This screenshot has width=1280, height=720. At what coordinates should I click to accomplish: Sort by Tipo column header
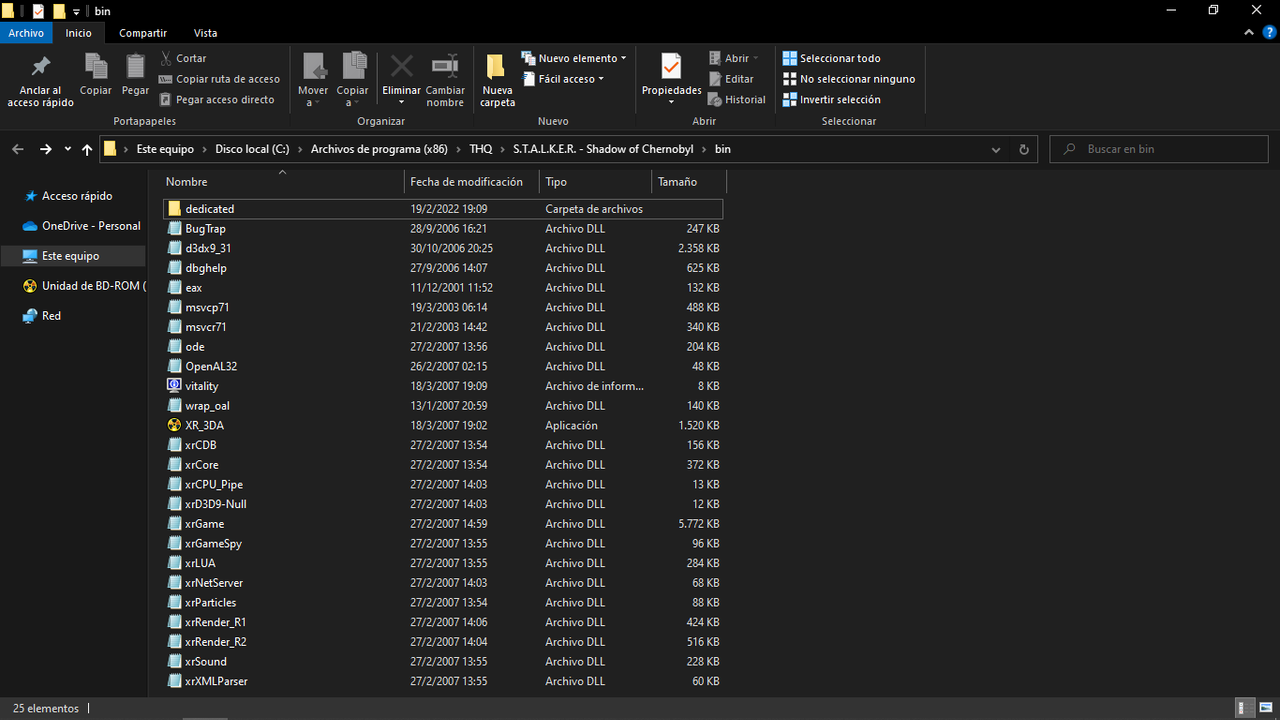[x=595, y=182]
